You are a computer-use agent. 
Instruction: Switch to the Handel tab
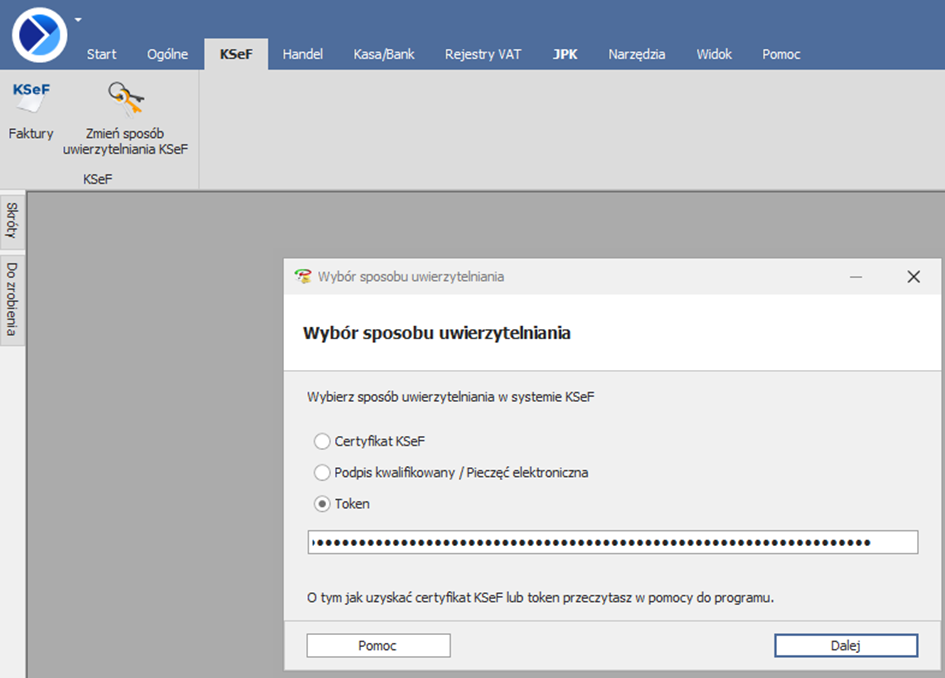point(302,54)
